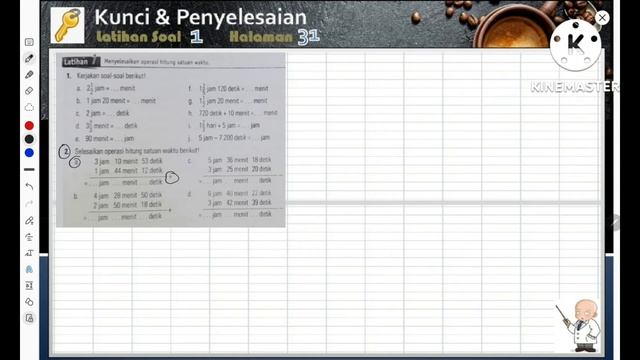
Task: Click the KineMaster round logo
Action: [576, 45]
